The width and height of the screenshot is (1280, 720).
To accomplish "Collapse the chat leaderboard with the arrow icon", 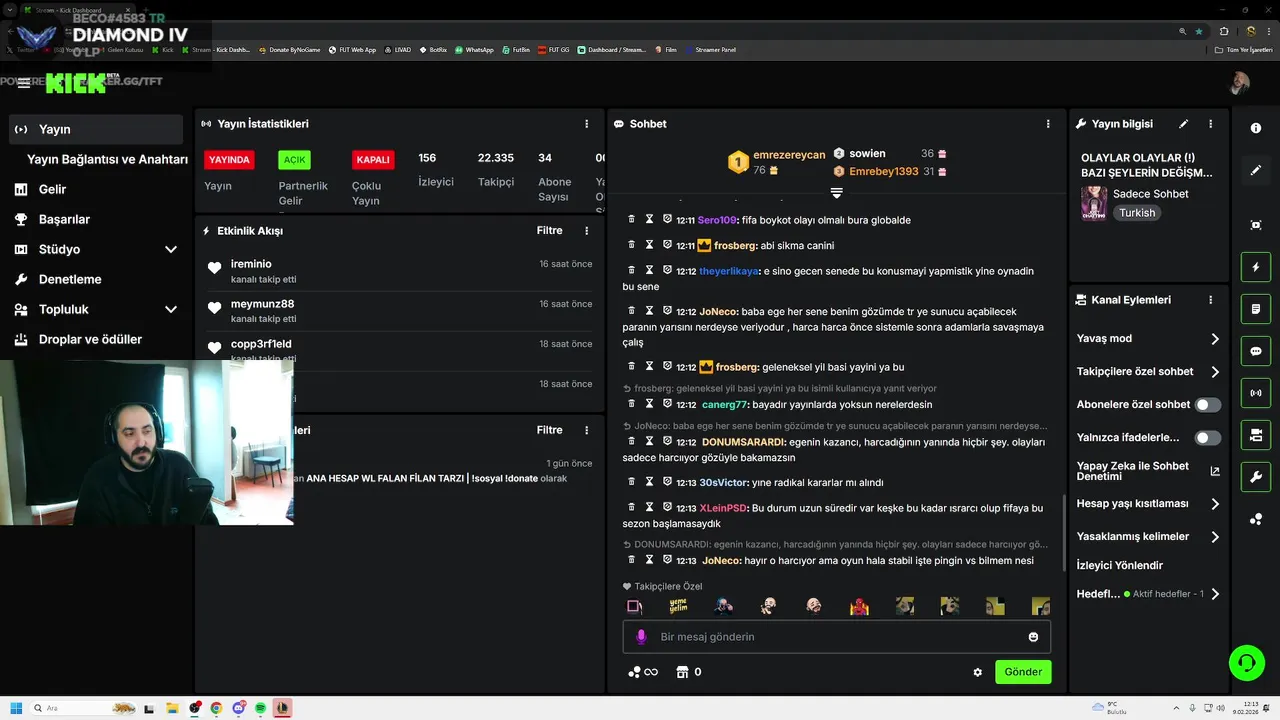I will 837,192.
